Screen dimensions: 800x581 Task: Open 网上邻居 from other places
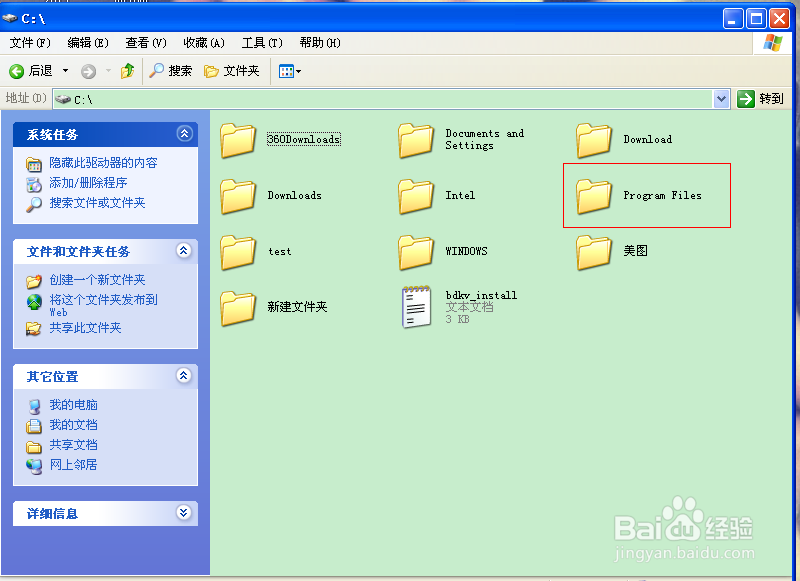pos(73,465)
